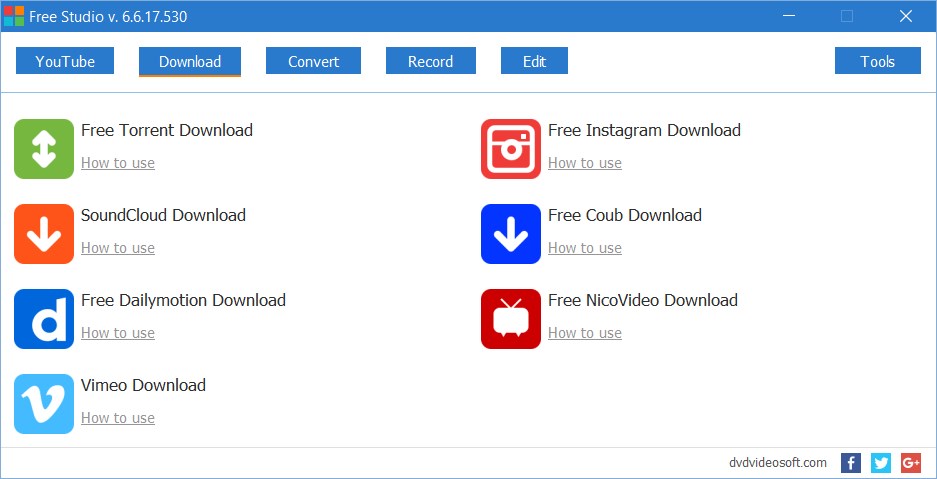Screen dimensions: 937x479
Task: Go to the Convert tab
Action: (x=313, y=61)
